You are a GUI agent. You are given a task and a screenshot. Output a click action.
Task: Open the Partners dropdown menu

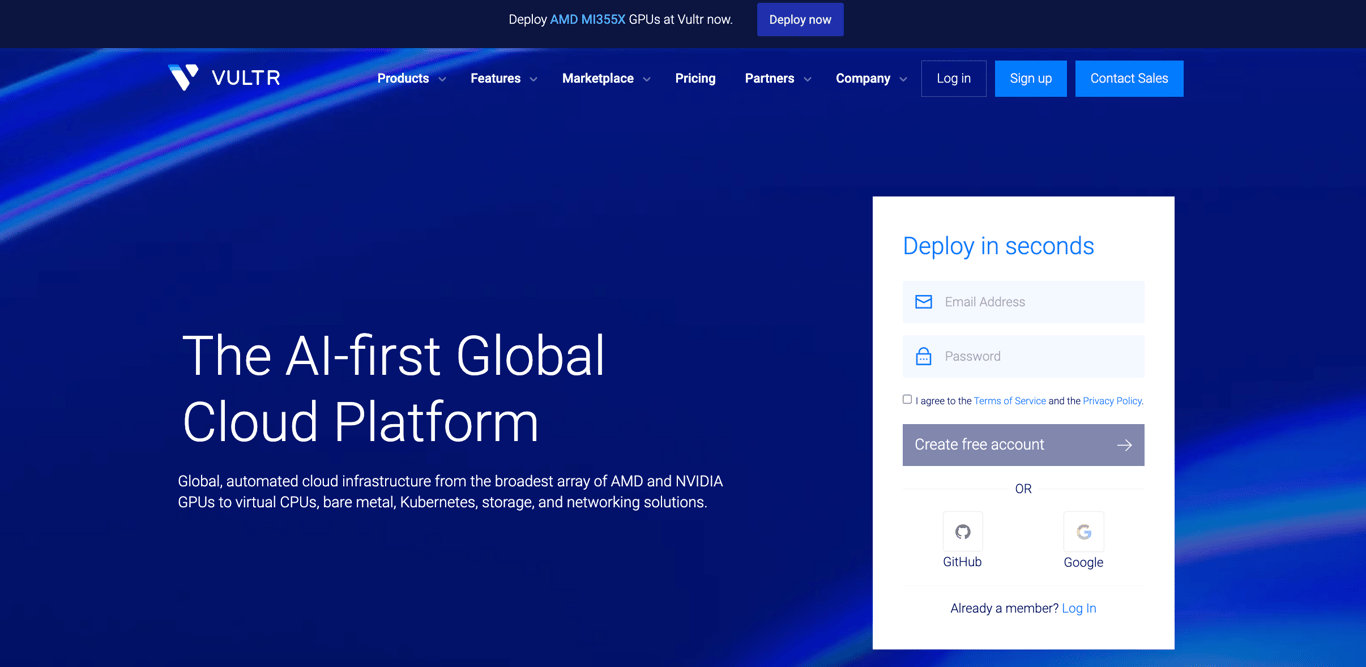[778, 78]
